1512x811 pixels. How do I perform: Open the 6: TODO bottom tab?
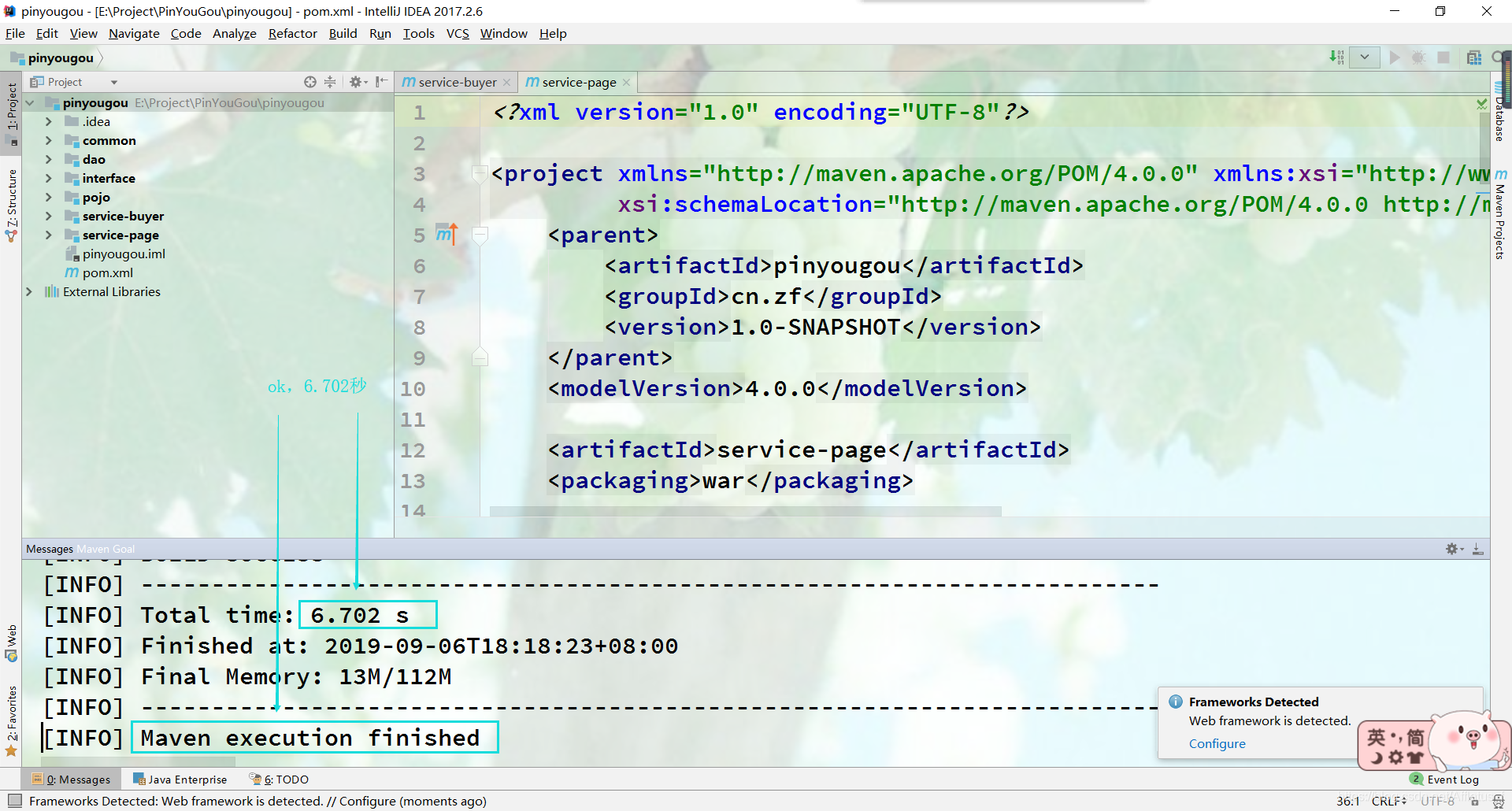(279, 780)
